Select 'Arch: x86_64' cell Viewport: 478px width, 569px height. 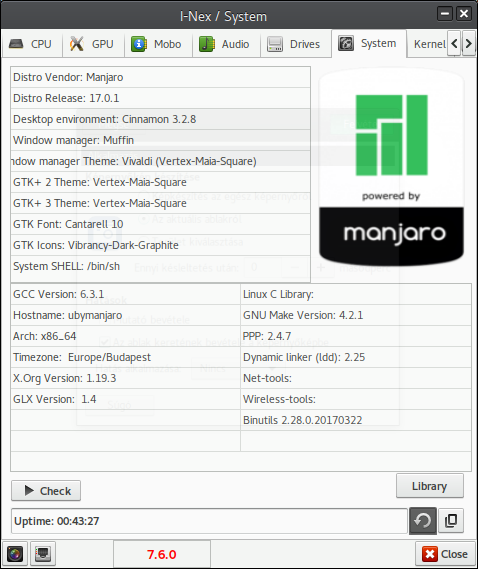pos(126,336)
